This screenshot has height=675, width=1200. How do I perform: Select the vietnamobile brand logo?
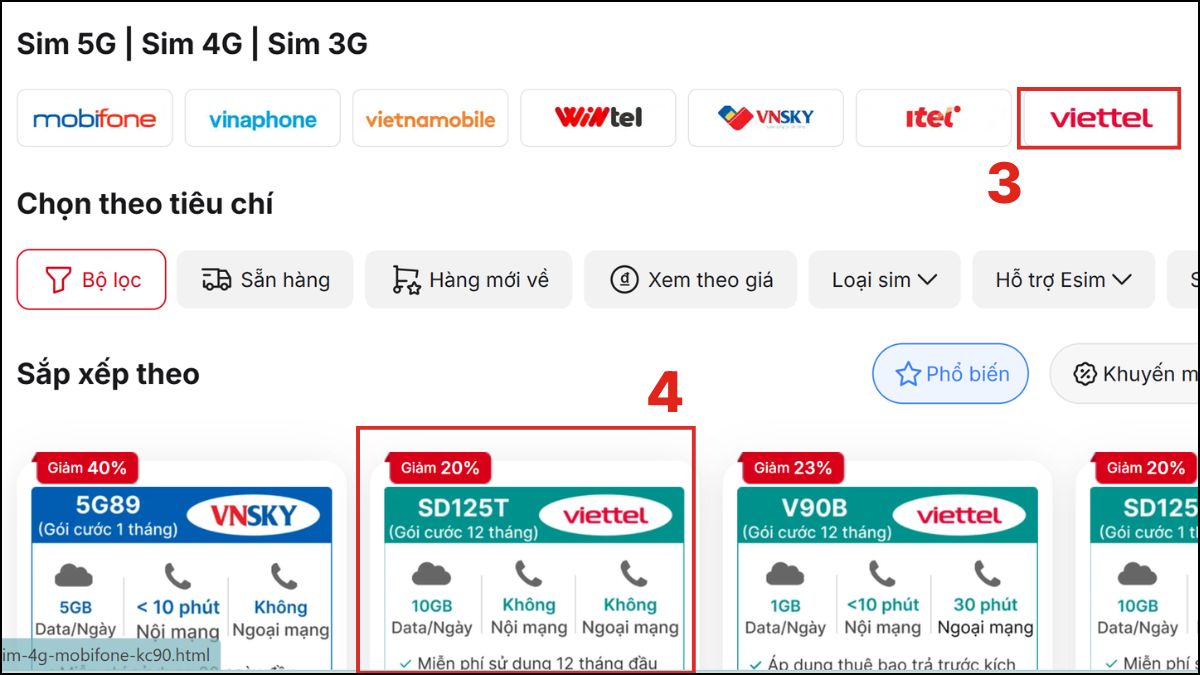click(x=430, y=117)
